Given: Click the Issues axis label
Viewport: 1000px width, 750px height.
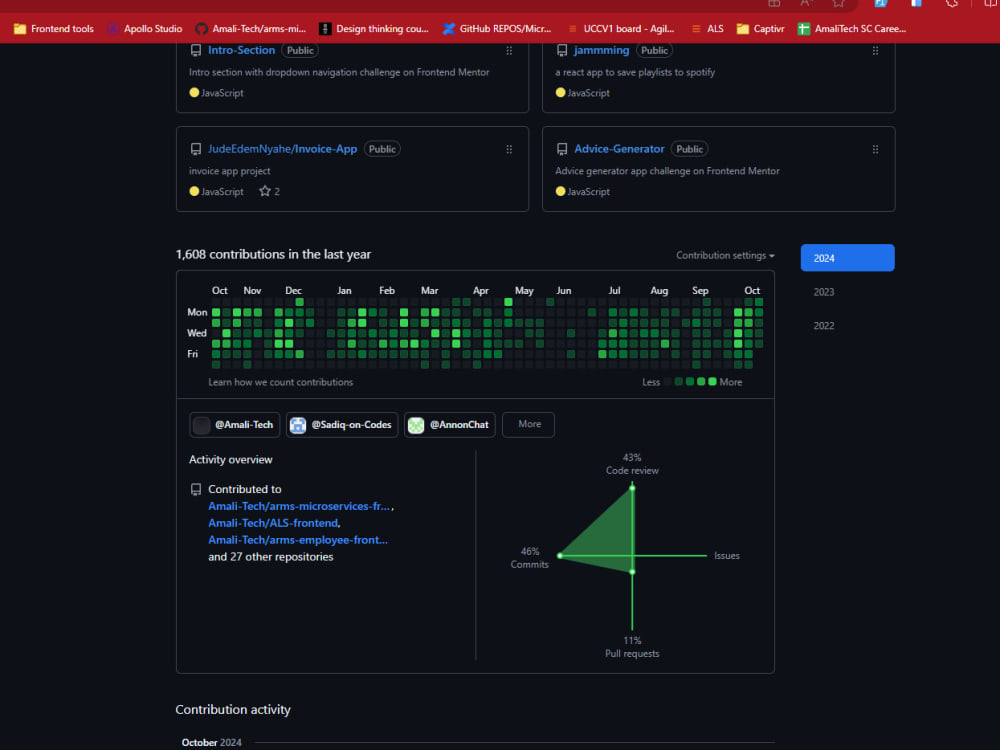Looking at the screenshot, I should pyautogui.click(x=726, y=555).
